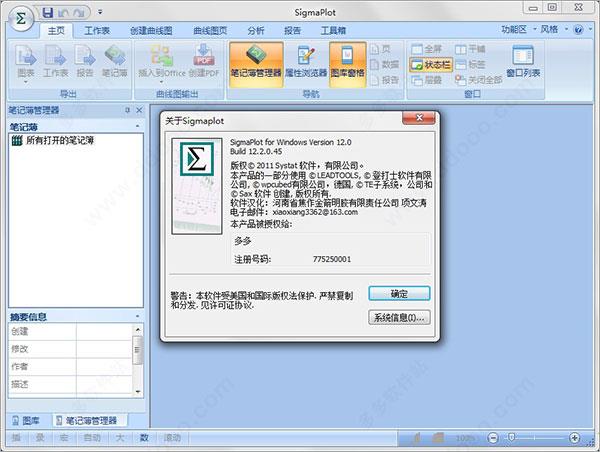Click the 滚动 status bar indicator

172,437
